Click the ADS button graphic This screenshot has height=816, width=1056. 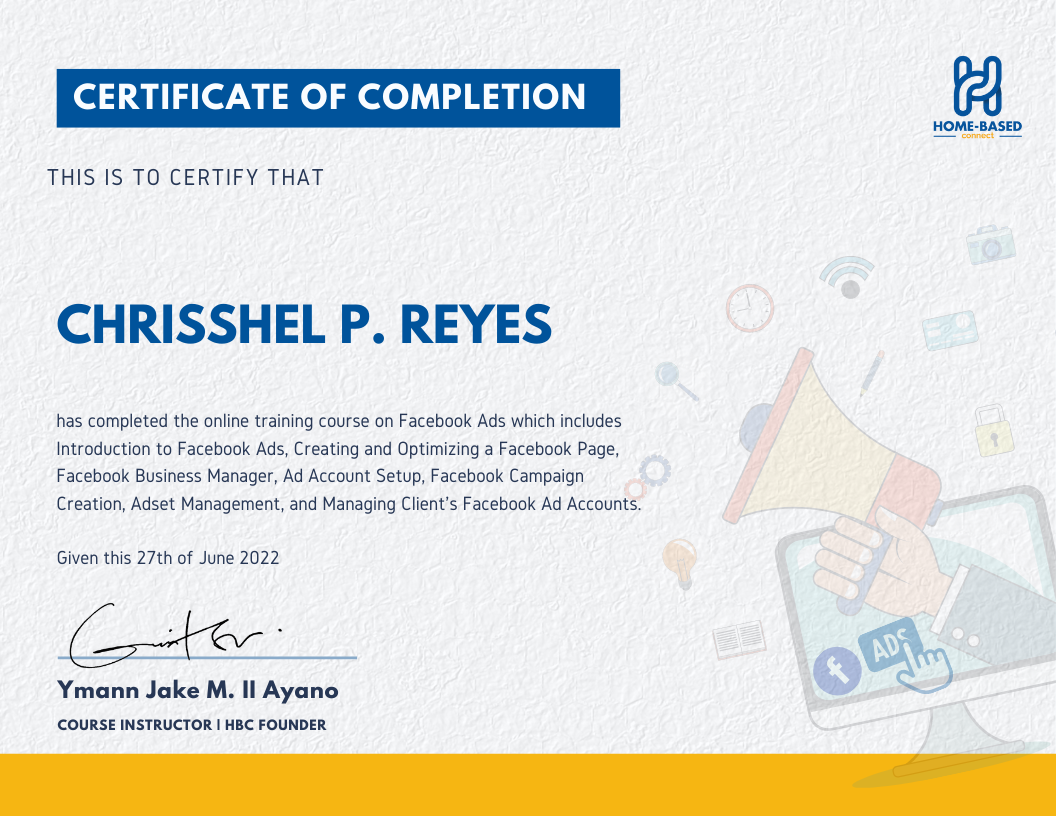click(x=890, y=644)
